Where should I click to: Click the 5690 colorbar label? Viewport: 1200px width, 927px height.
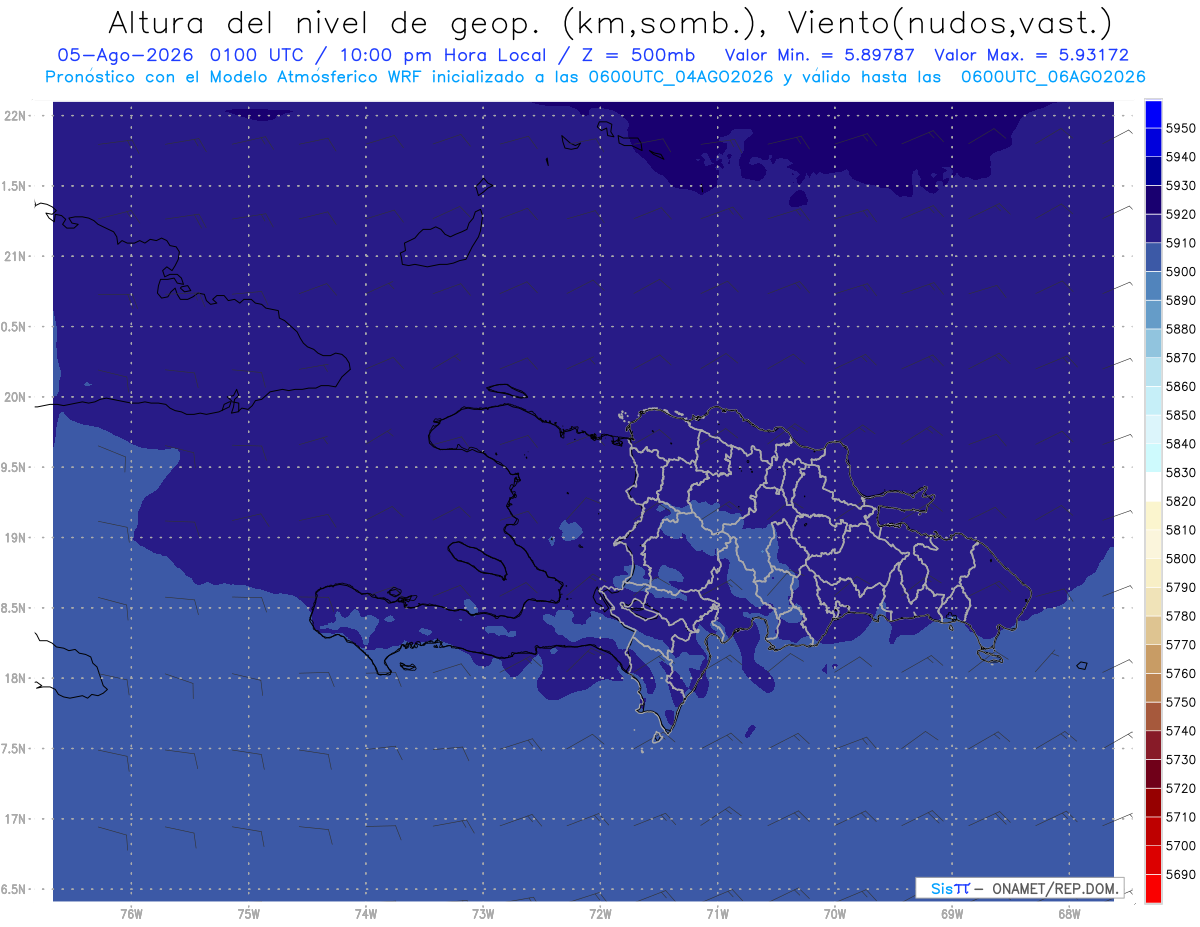pos(1180,874)
